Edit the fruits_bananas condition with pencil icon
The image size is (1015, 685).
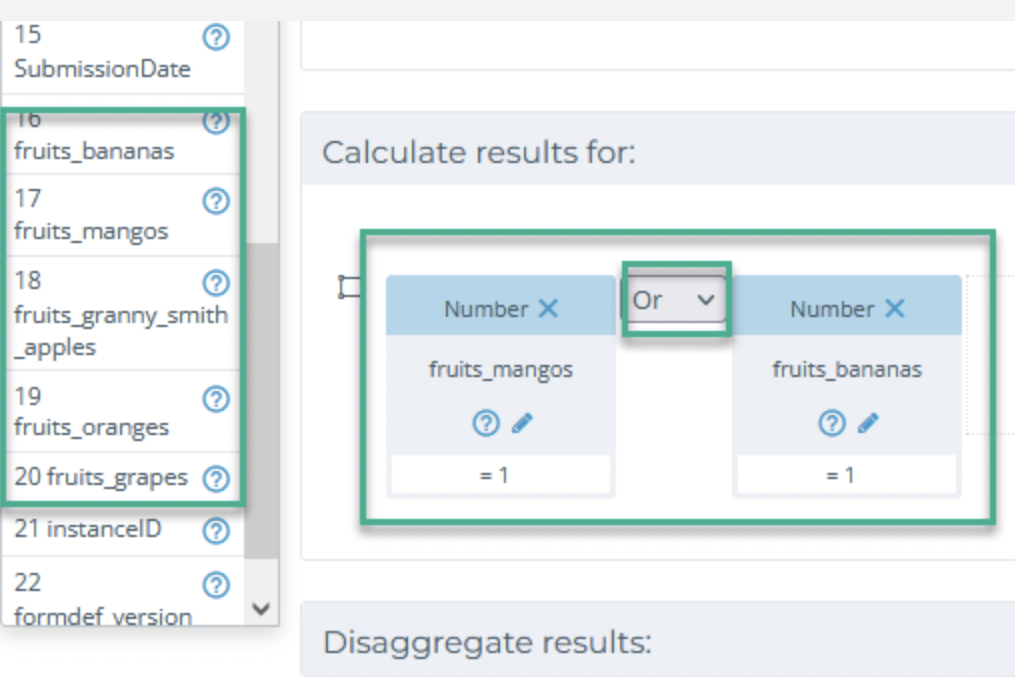point(868,423)
